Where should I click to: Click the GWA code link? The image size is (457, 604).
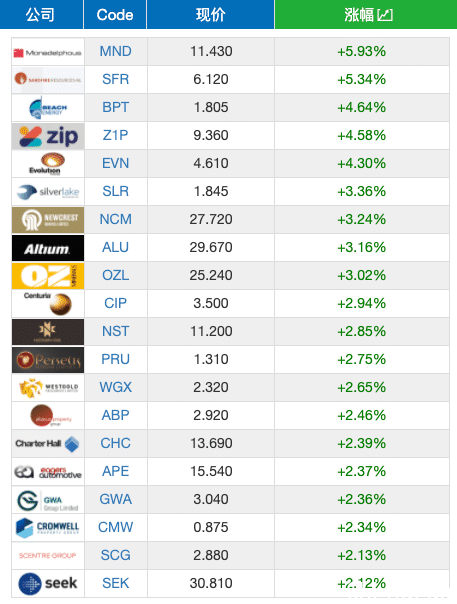point(116,499)
